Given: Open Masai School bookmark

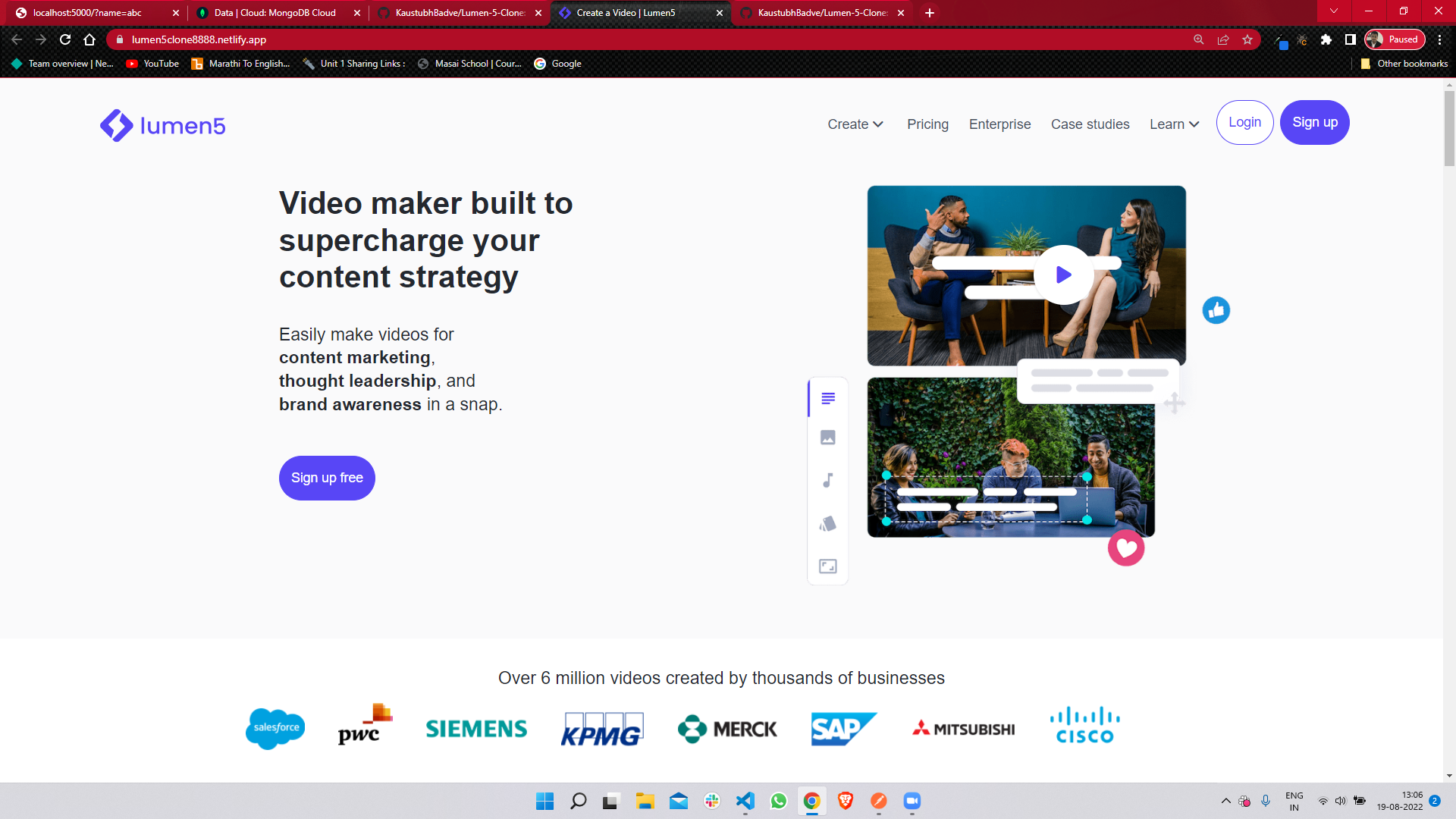Looking at the screenshot, I should (x=469, y=64).
